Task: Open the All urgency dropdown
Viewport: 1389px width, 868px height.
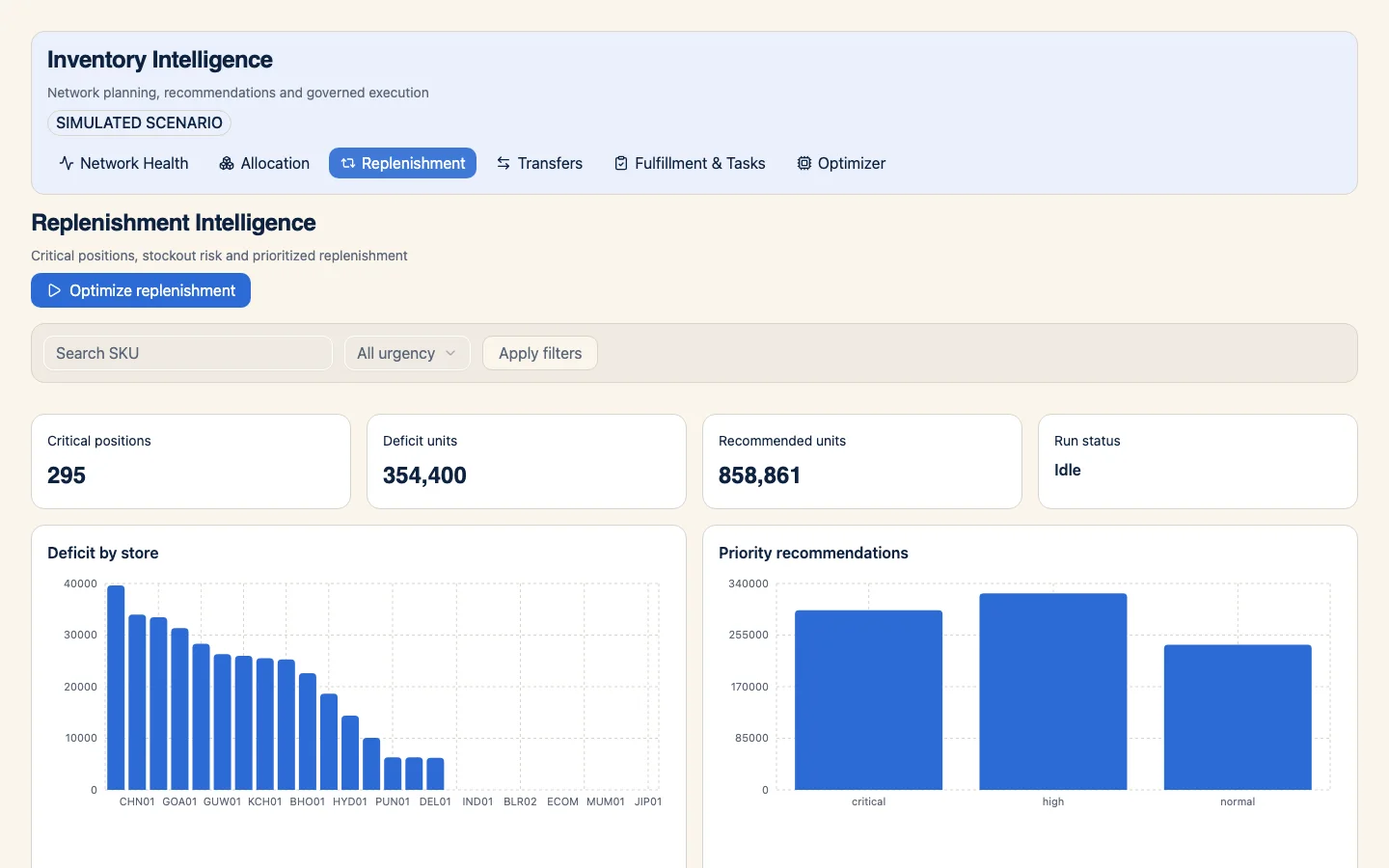Action: [x=407, y=353]
